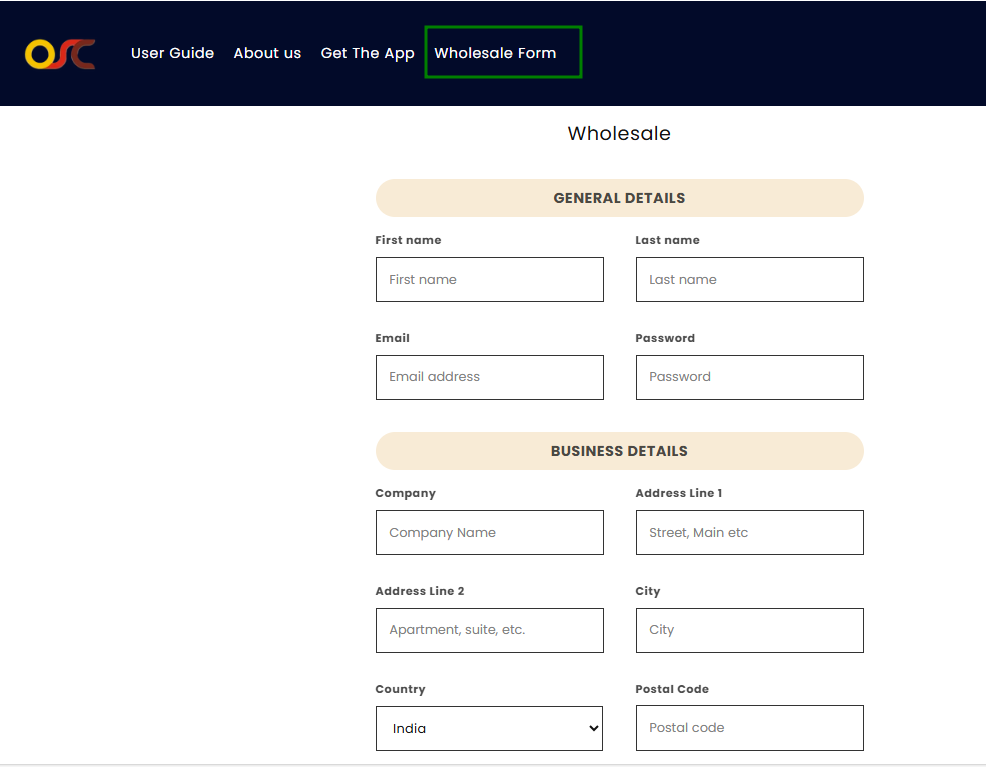Select the Apartment, suite, etc. field
Screen dimensions: 986x767
(489, 630)
